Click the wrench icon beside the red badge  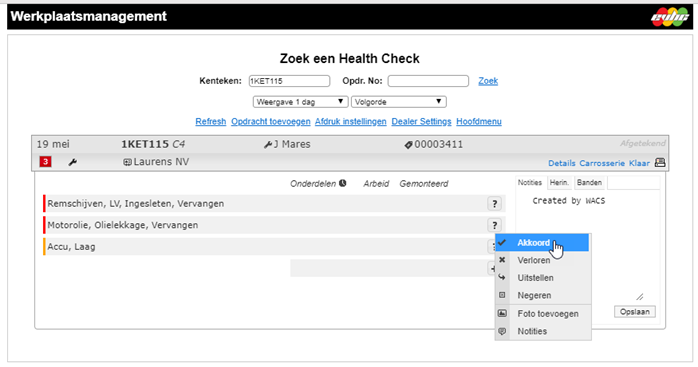coord(73,162)
